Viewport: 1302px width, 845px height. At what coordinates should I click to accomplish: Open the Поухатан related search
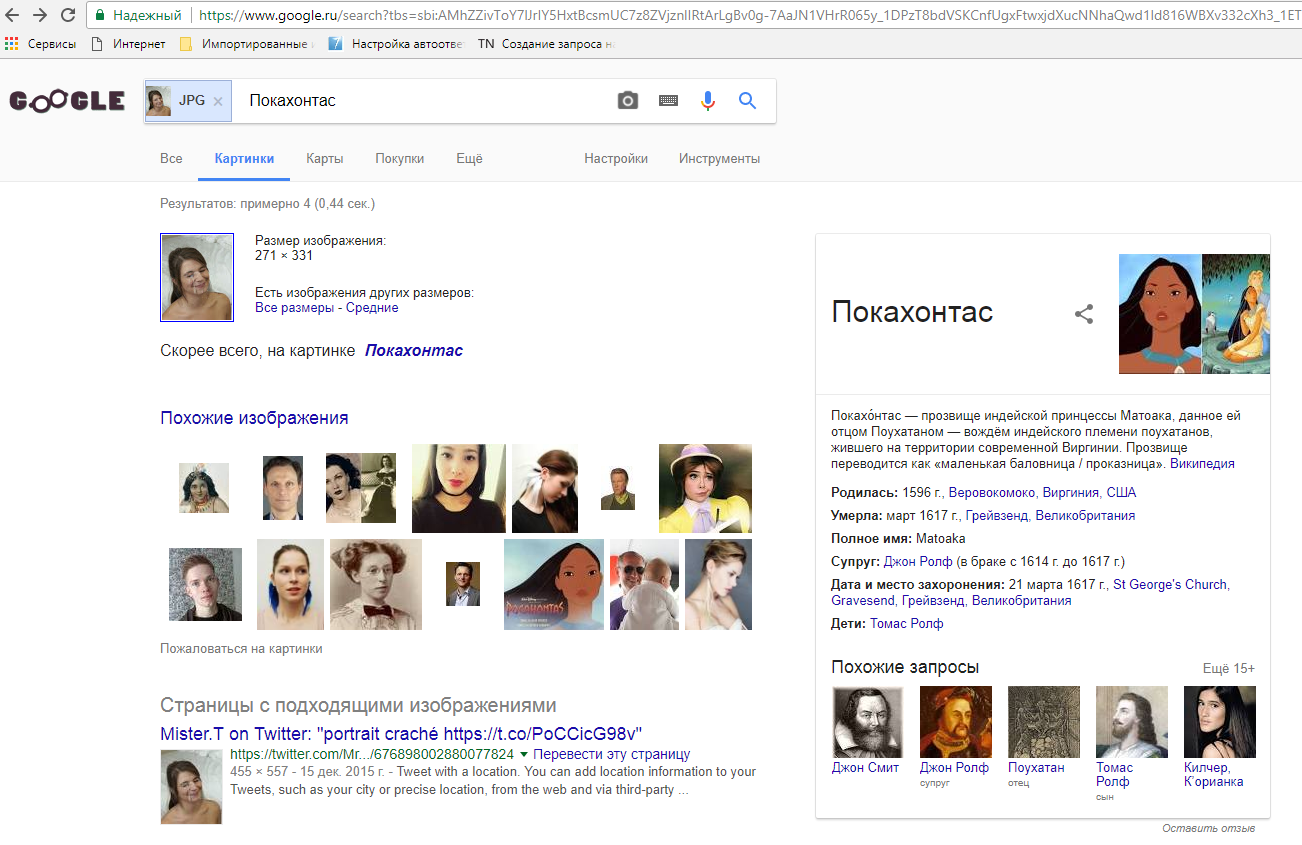[x=1043, y=730]
